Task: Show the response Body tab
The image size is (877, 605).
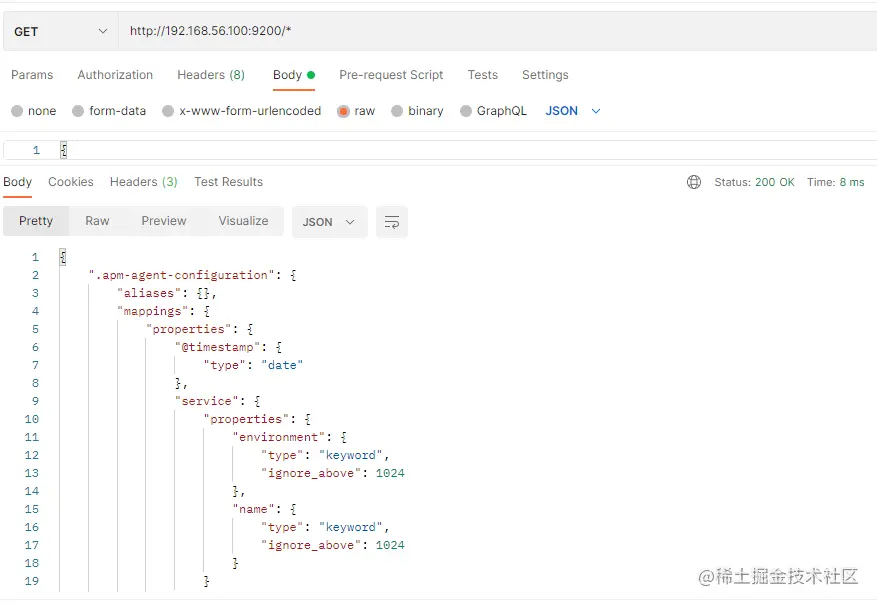Action: pos(17,182)
